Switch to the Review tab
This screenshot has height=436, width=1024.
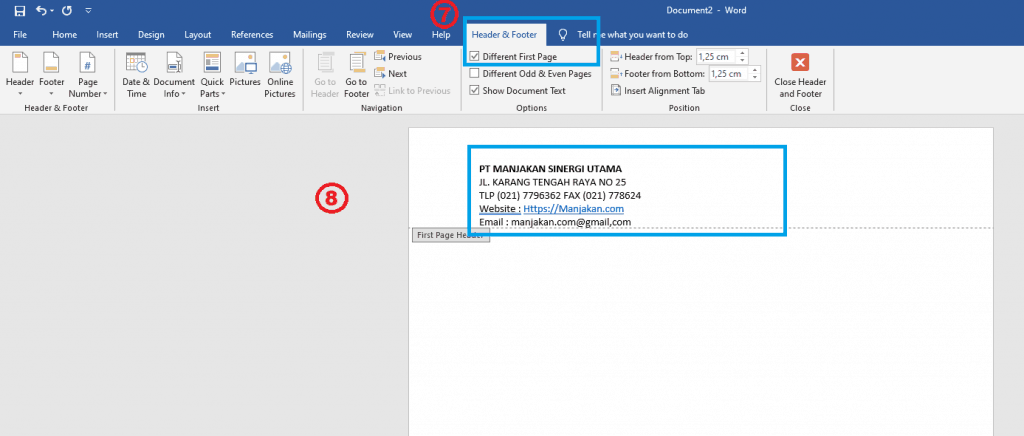[360, 35]
